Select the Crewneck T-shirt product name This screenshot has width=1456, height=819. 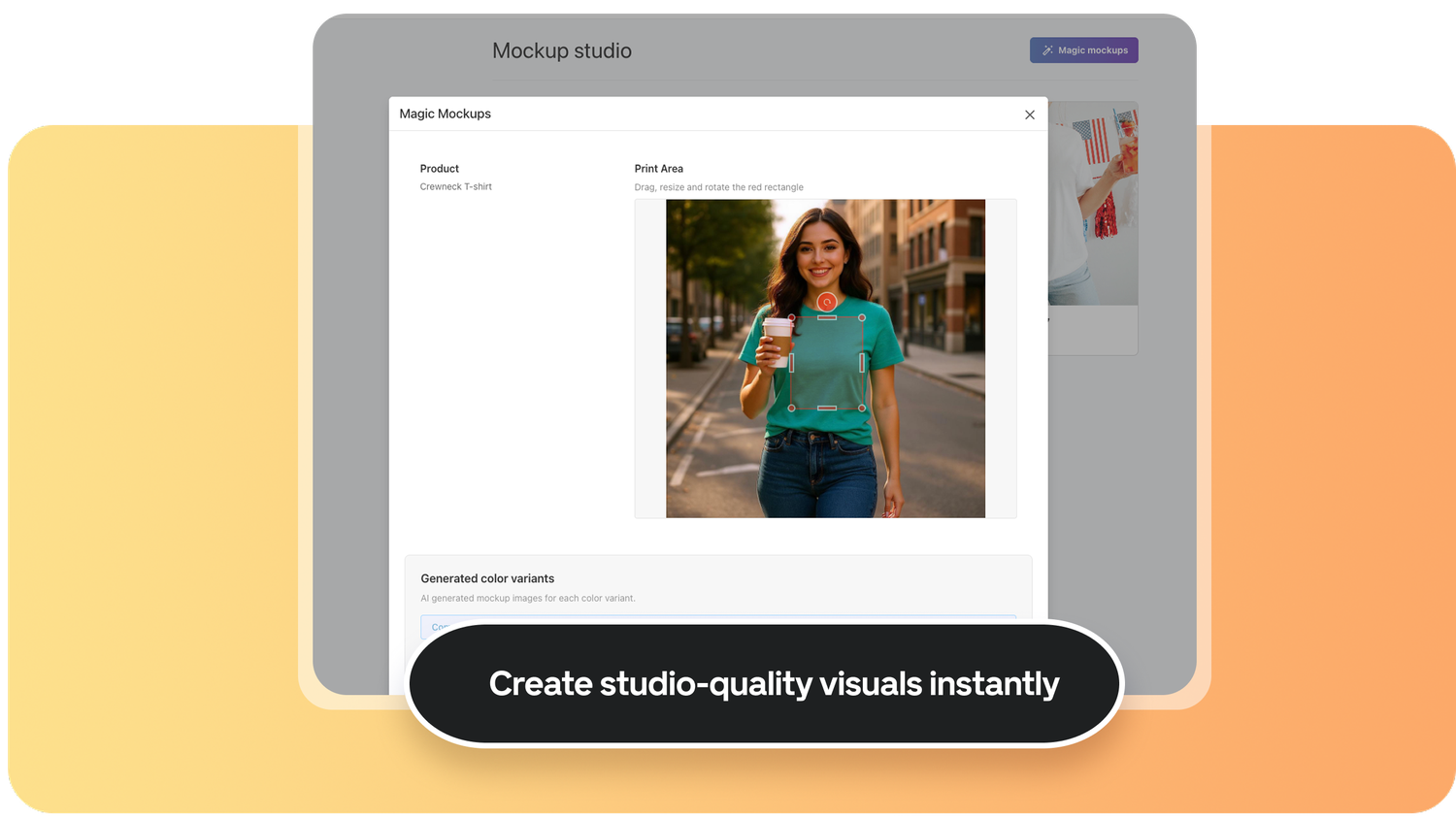click(x=455, y=186)
